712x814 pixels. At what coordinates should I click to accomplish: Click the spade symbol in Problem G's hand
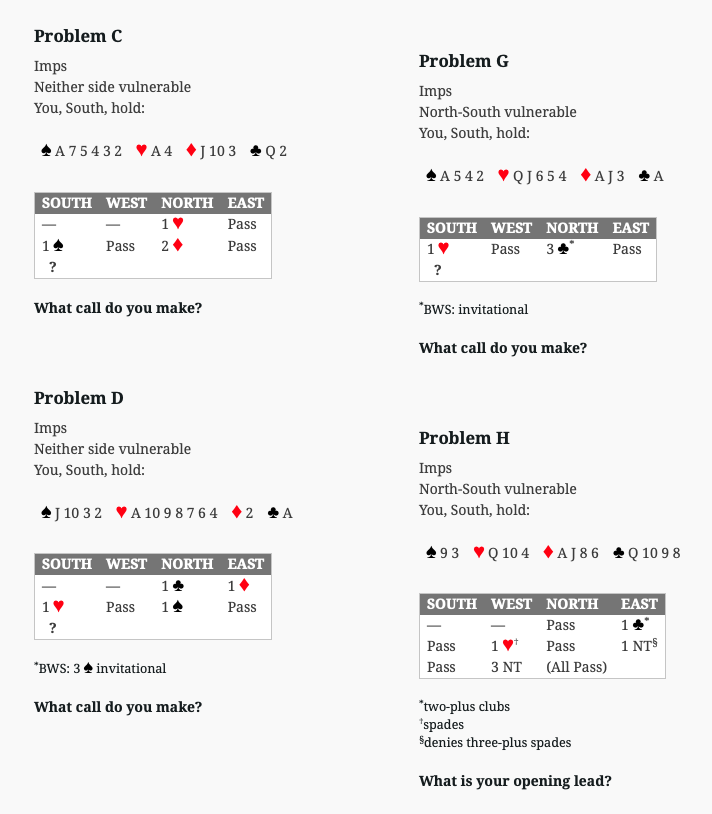pos(431,176)
